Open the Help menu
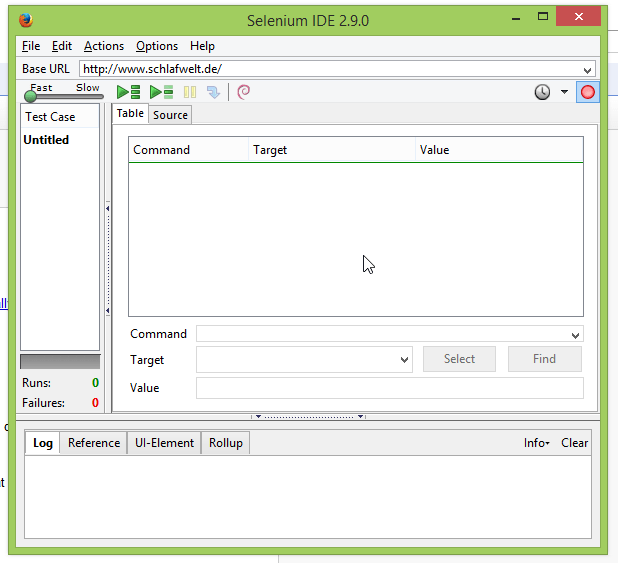Viewport: 618px width, 563px height. pyautogui.click(x=202, y=46)
